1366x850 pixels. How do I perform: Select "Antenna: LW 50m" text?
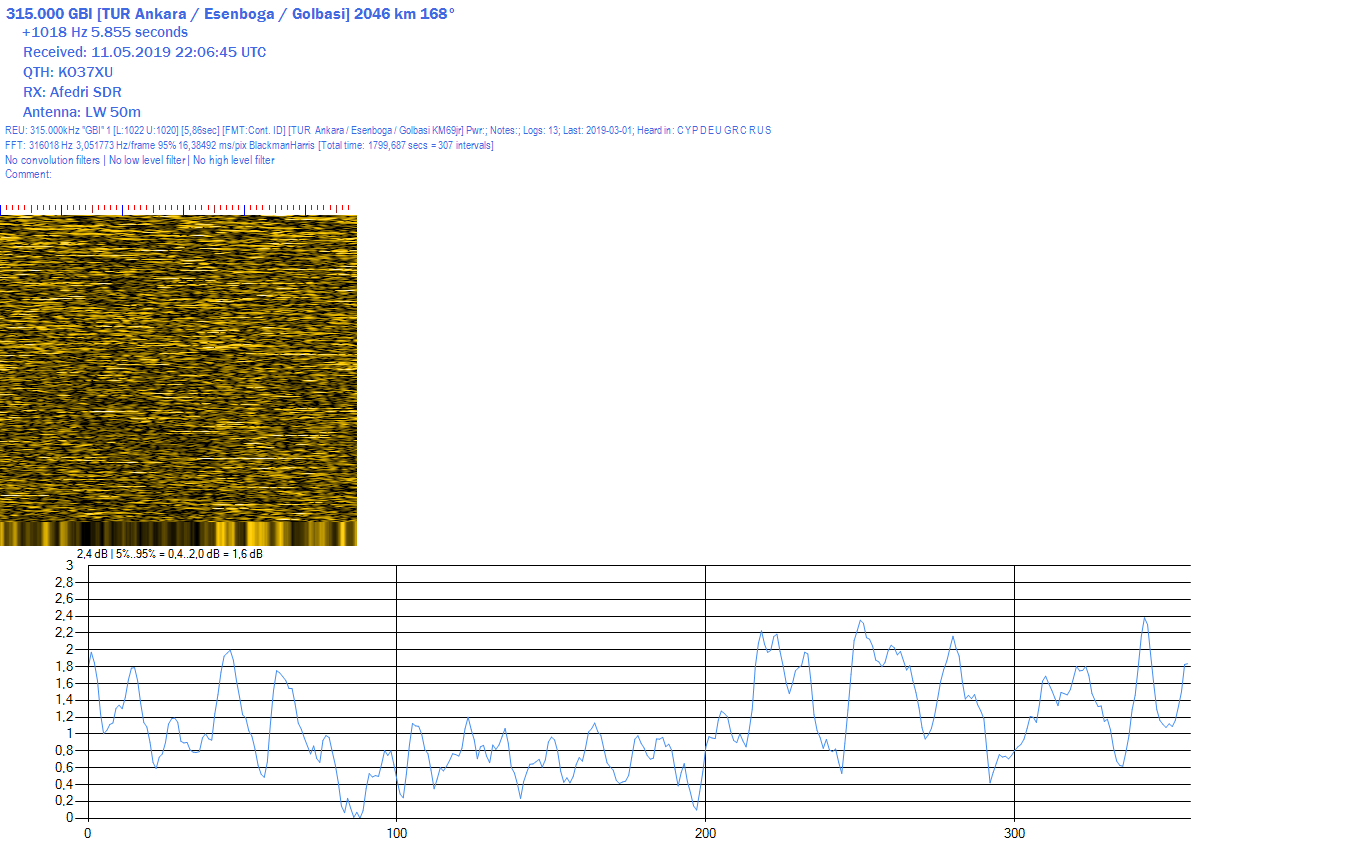(82, 112)
